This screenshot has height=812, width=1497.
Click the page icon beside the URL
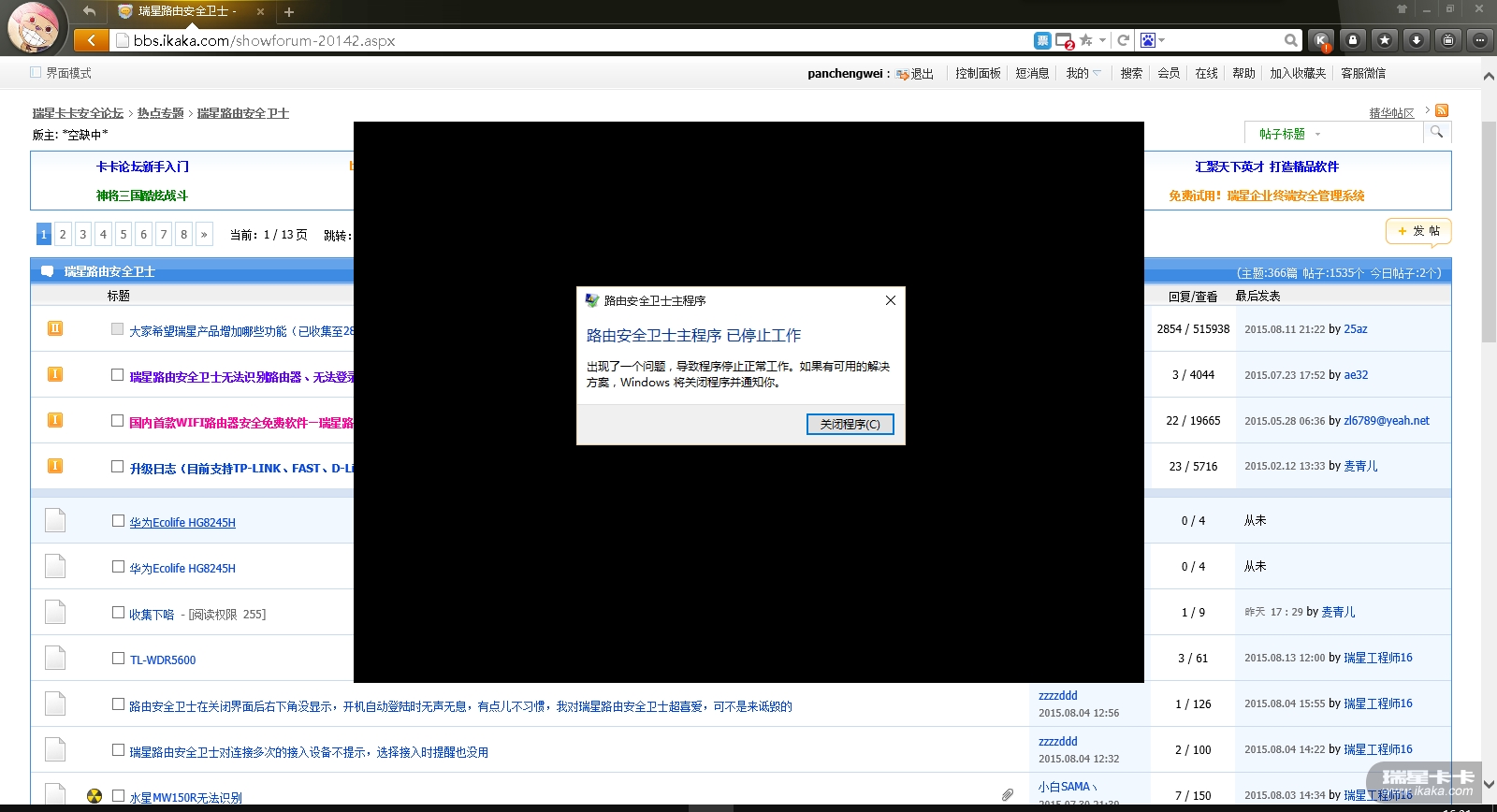122,40
